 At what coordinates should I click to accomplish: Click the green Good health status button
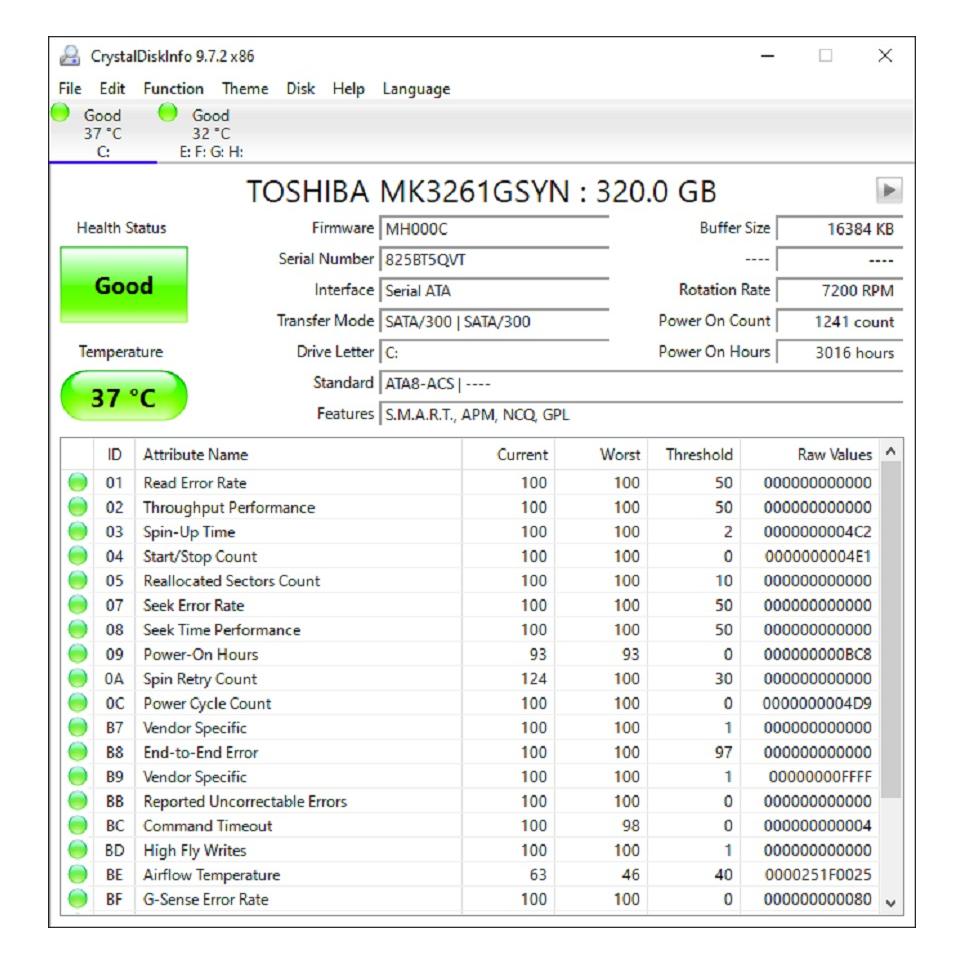[124, 286]
